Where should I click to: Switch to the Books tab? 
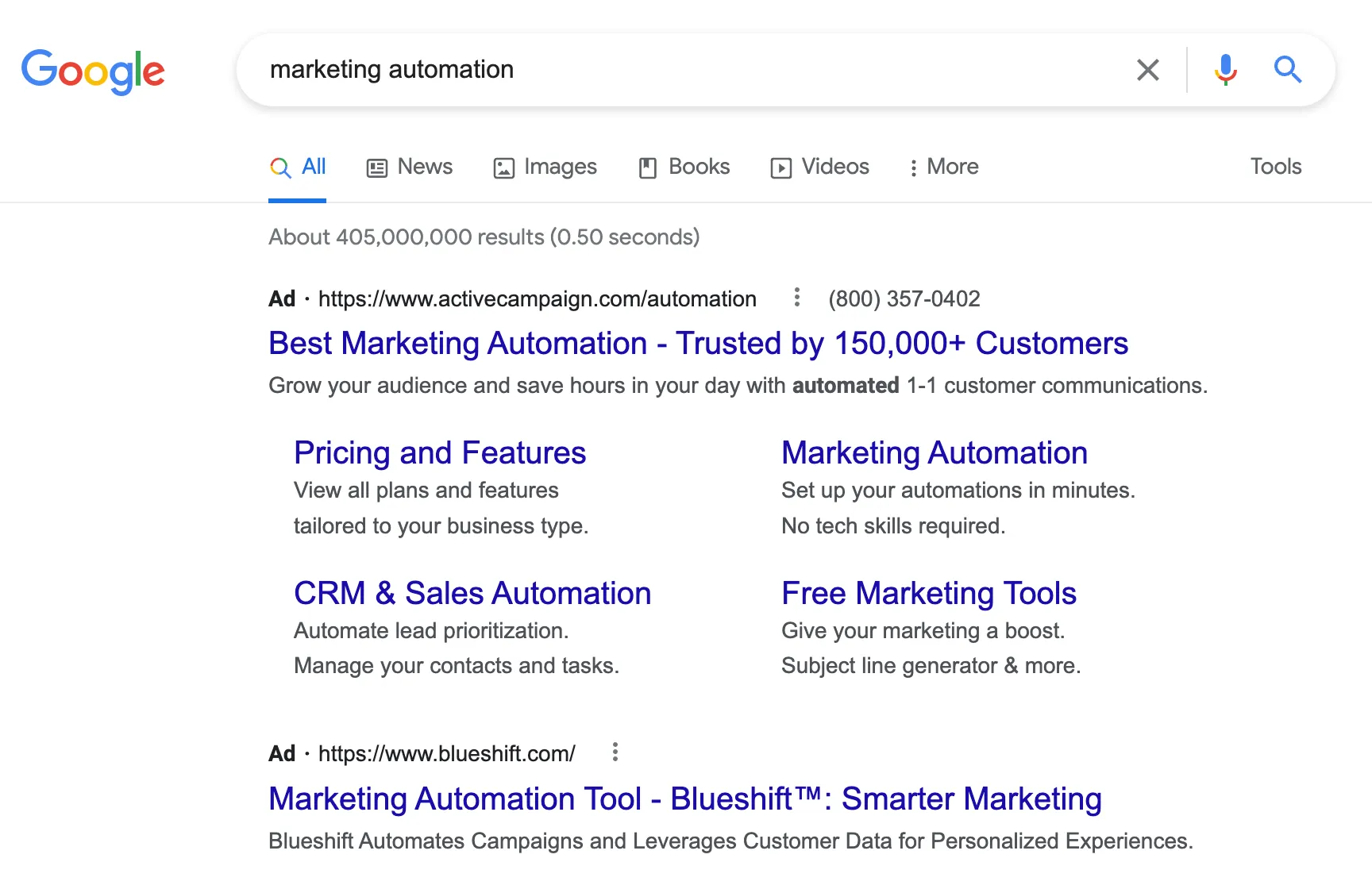point(684,167)
